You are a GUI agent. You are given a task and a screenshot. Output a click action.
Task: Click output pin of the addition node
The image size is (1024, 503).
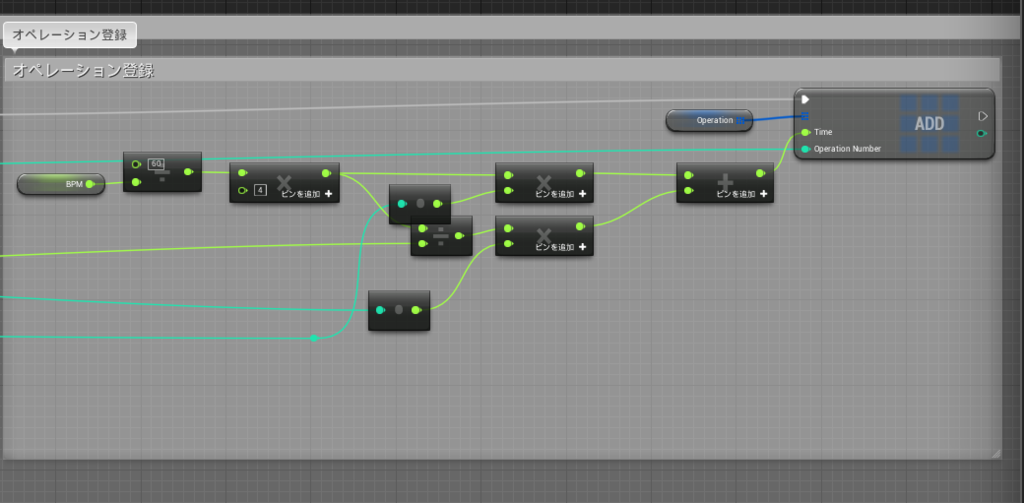761,174
